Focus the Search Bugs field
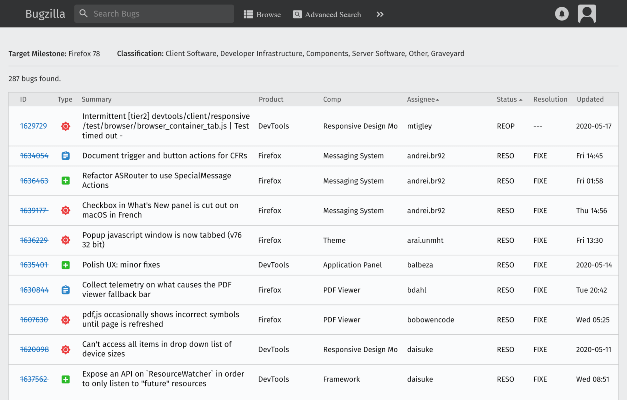The image size is (627, 400). pos(154,14)
